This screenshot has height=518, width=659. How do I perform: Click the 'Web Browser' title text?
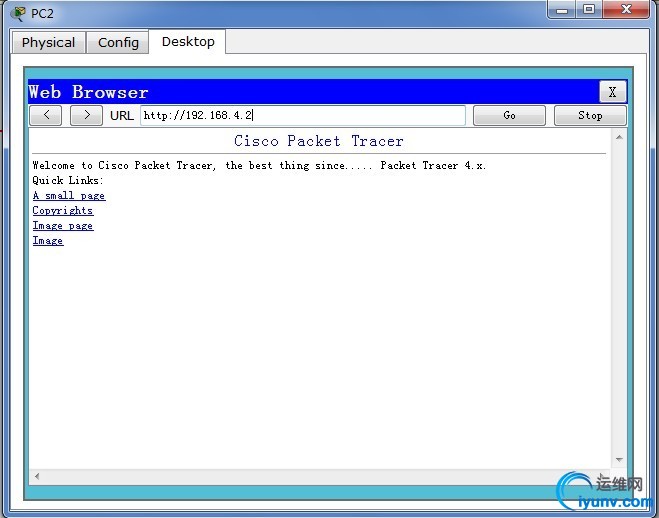click(x=88, y=92)
